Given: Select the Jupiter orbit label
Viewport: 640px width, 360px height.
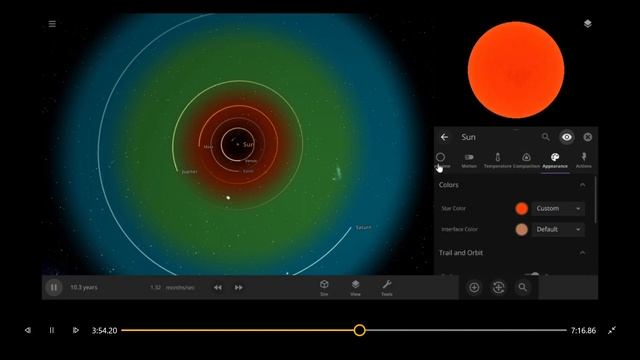Looking at the screenshot, I should 189,172.
